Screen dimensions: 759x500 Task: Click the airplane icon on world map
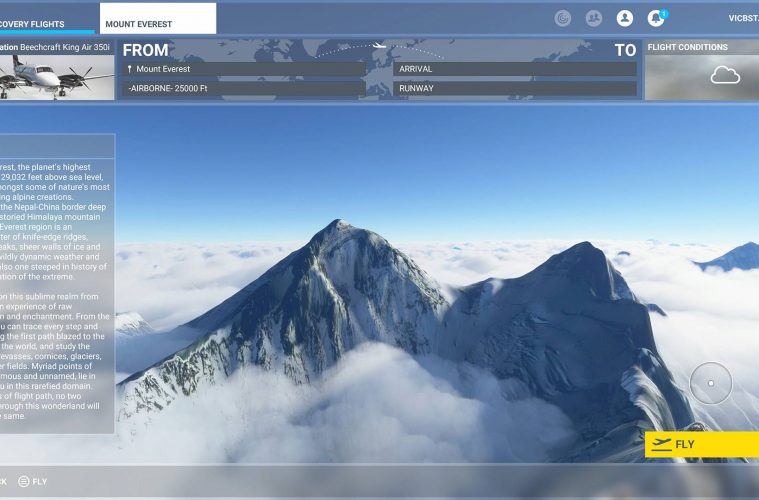pyautogui.click(x=380, y=46)
